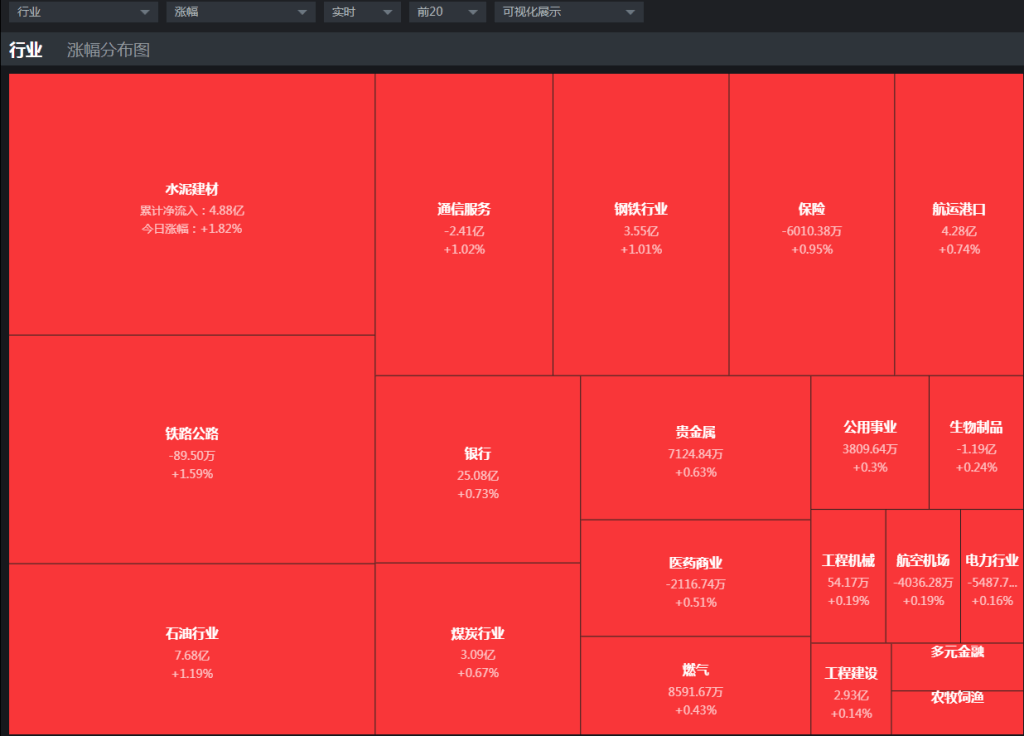The height and width of the screenshot is (736, 1024).
Task: Select the 银行 sector tile
Action: point(477,469)
